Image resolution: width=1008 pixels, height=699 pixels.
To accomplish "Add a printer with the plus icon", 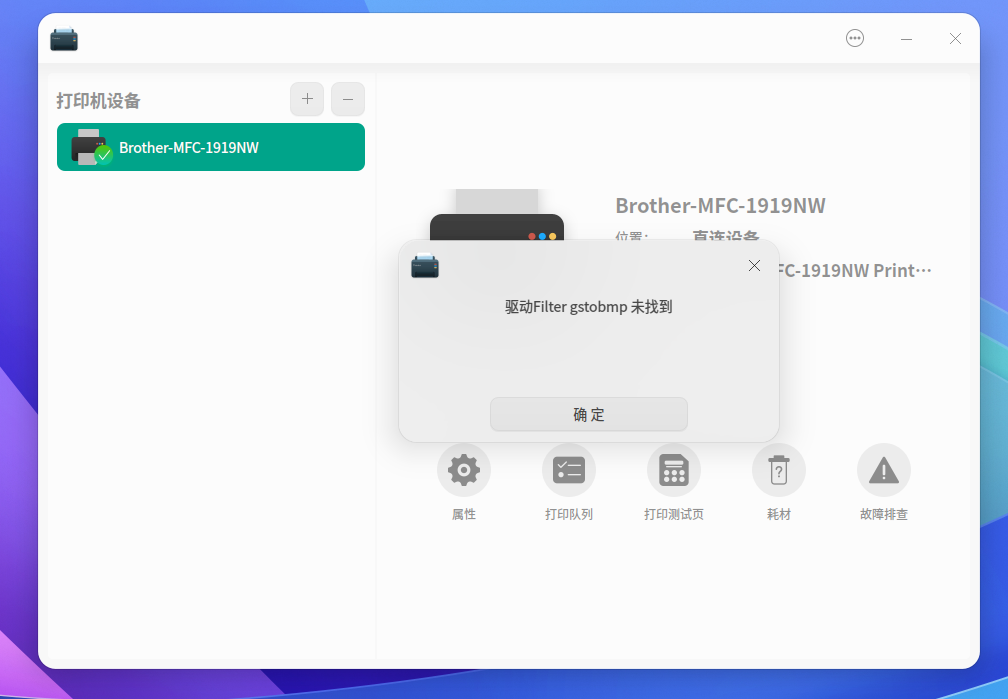I will click(x=307, y=99).
